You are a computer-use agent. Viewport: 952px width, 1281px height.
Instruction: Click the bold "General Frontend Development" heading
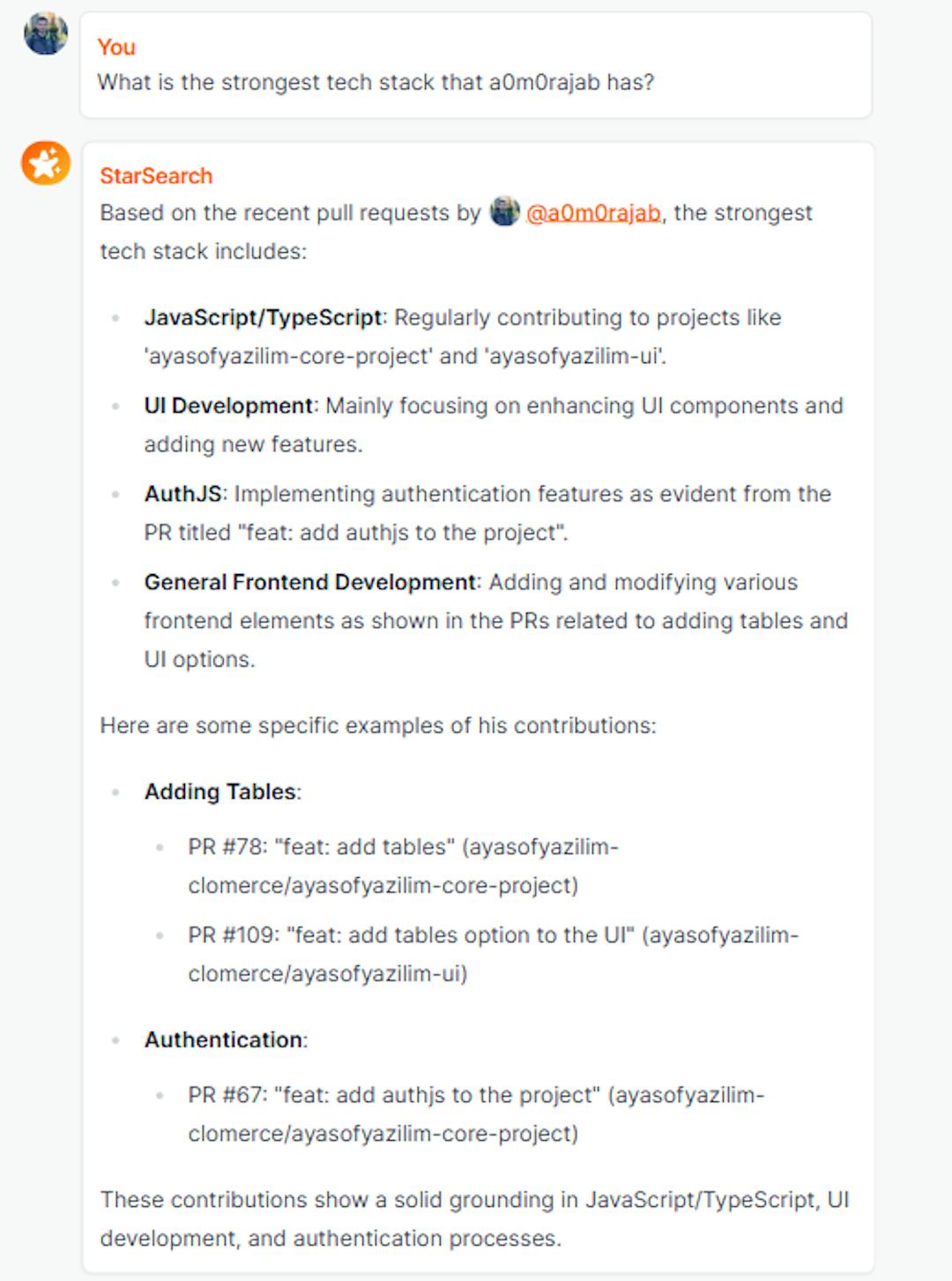click(x=310, y=582)
